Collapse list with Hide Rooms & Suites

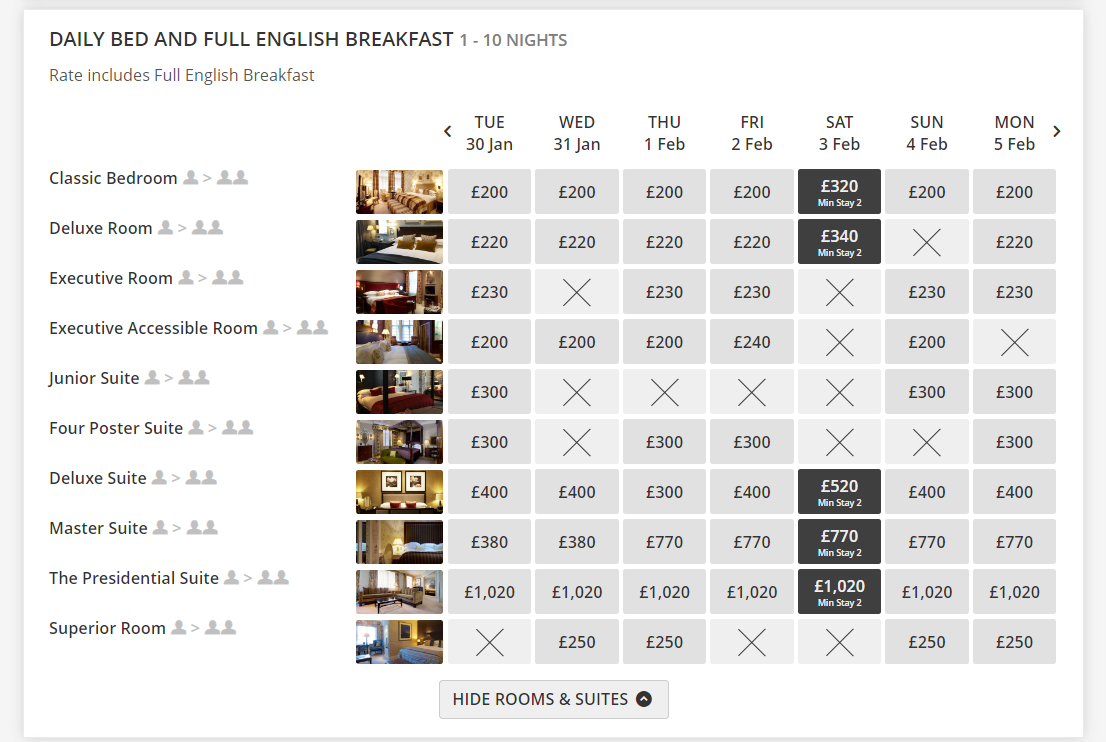553,699
